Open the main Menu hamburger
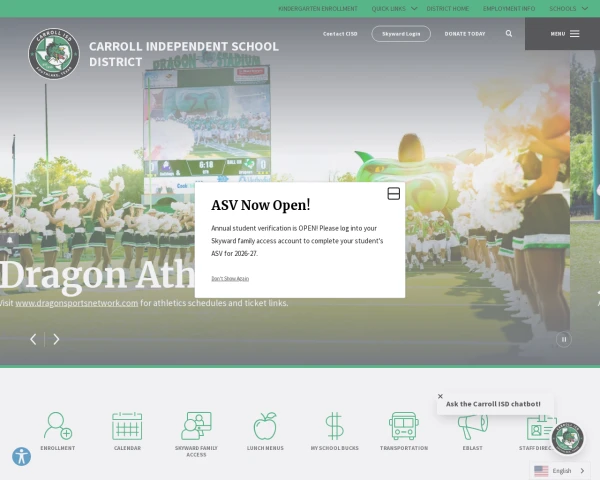The height and width of the screenshot is (480, 600). [565, 34]
